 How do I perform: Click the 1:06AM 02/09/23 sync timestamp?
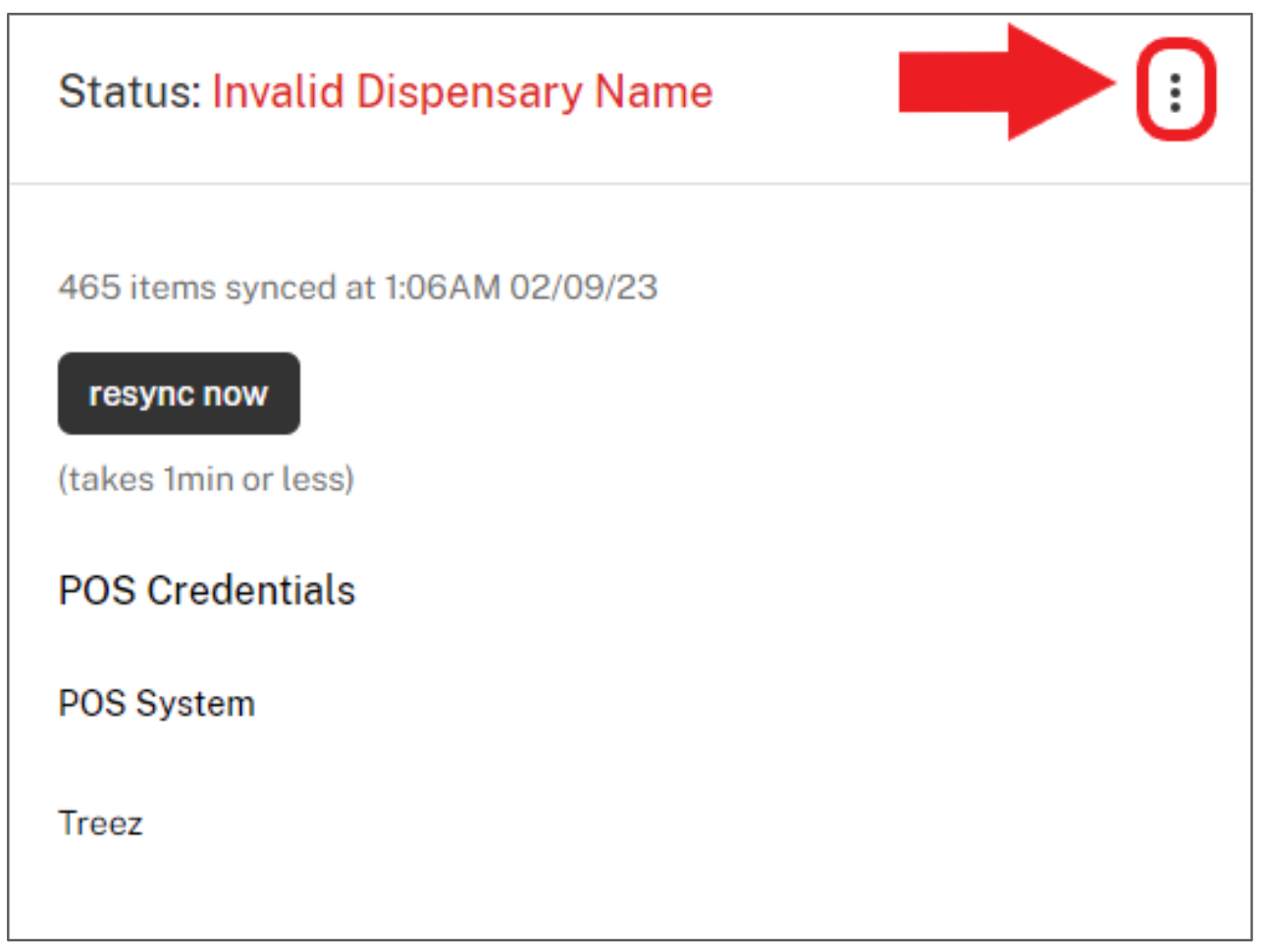point(521,288)
